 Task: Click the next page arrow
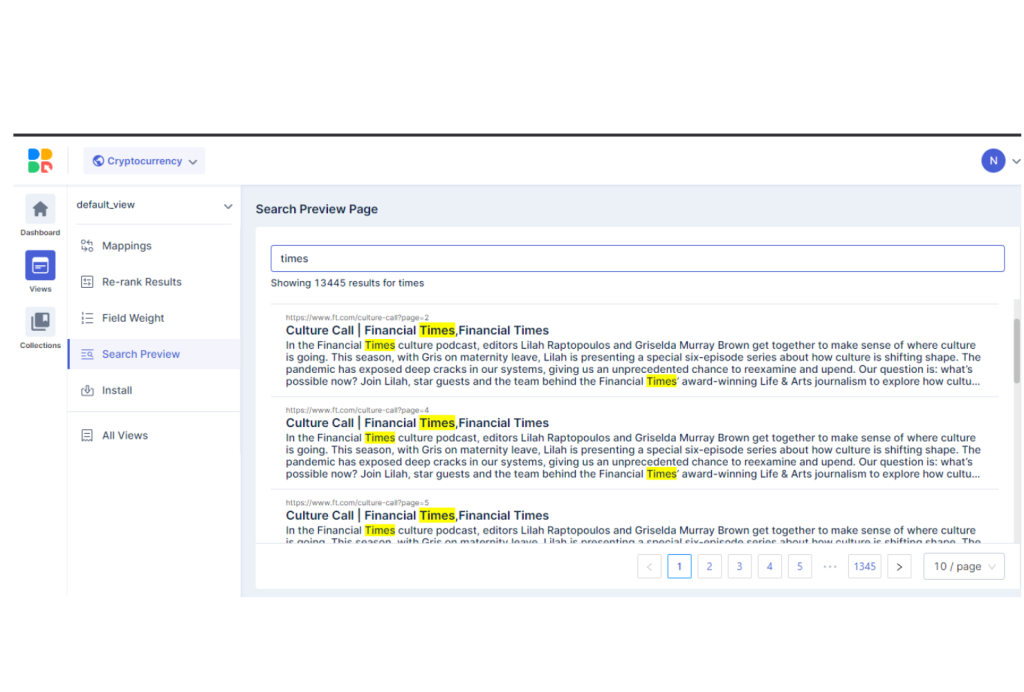click(x=899, y=567)
